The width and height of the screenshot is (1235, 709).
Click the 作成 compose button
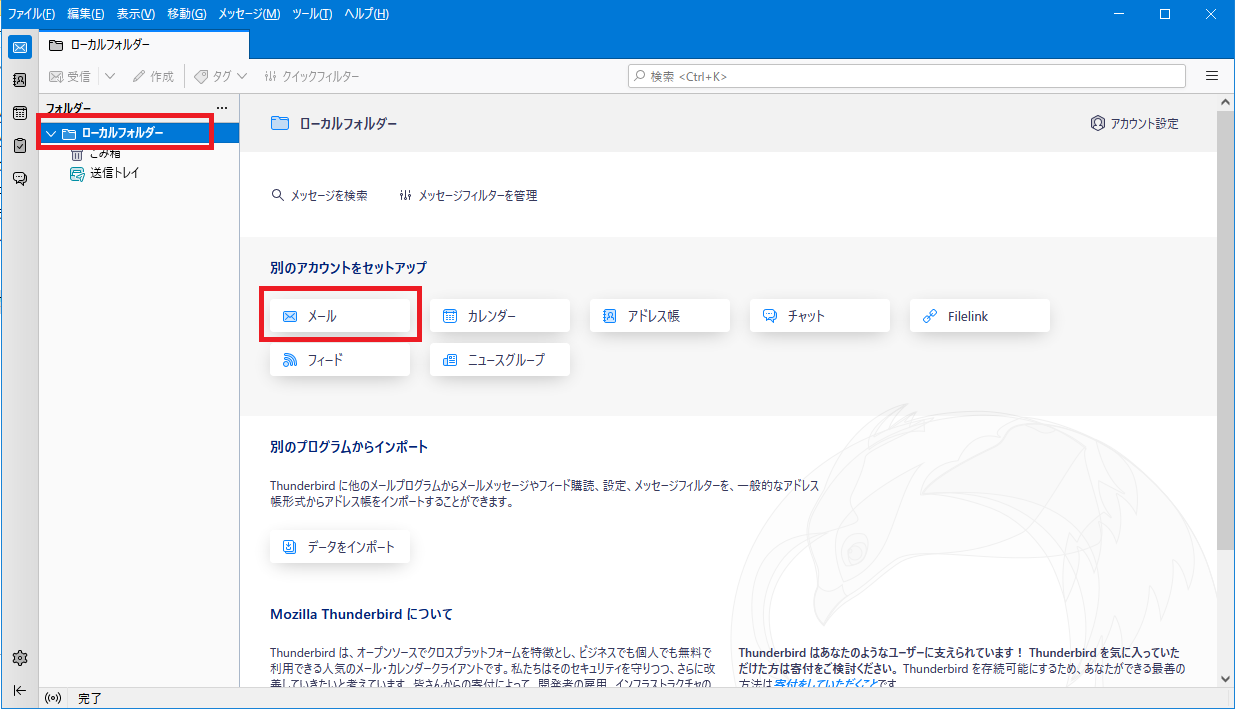(153, 76)
